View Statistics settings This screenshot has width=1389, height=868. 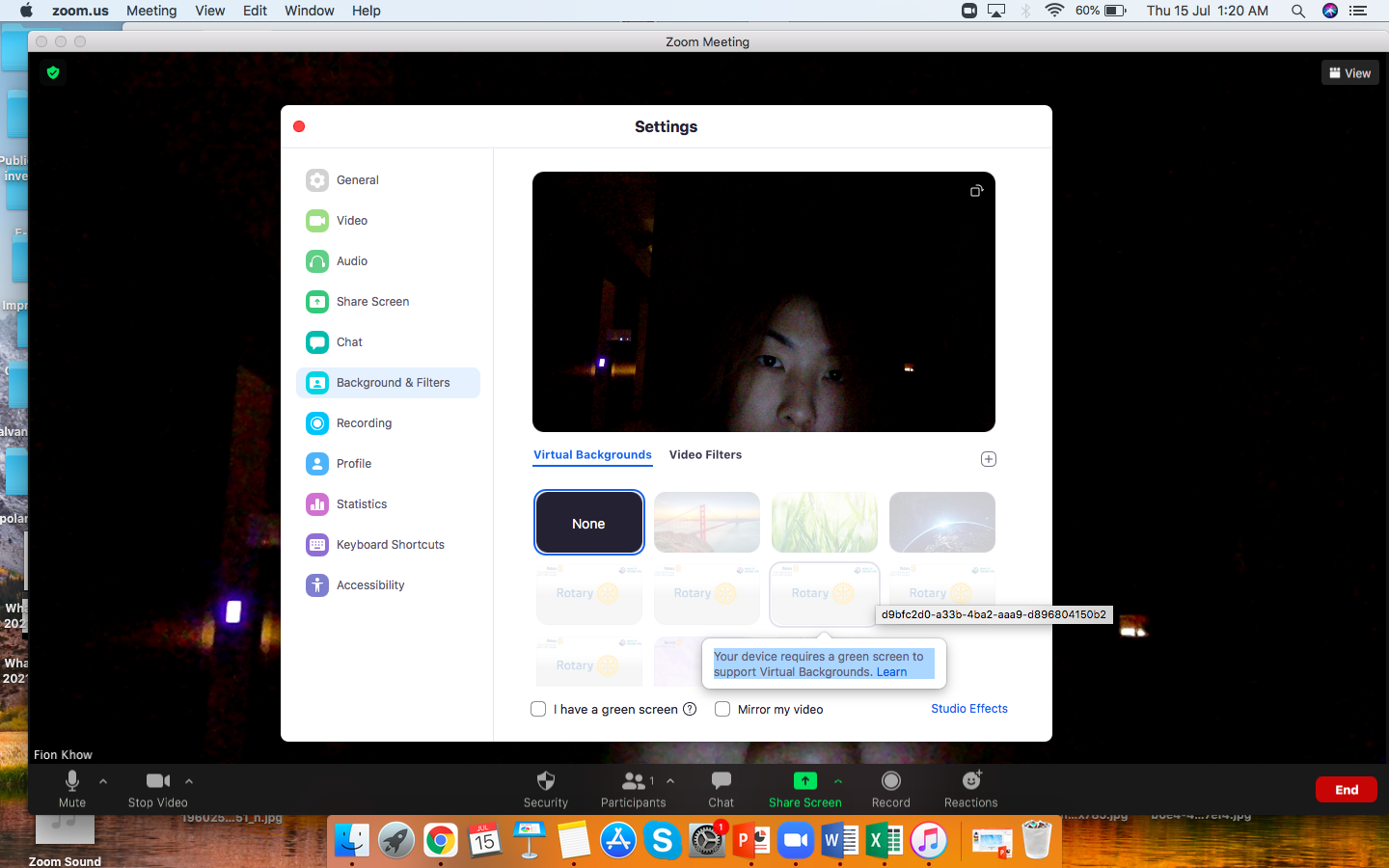(388, 504)
